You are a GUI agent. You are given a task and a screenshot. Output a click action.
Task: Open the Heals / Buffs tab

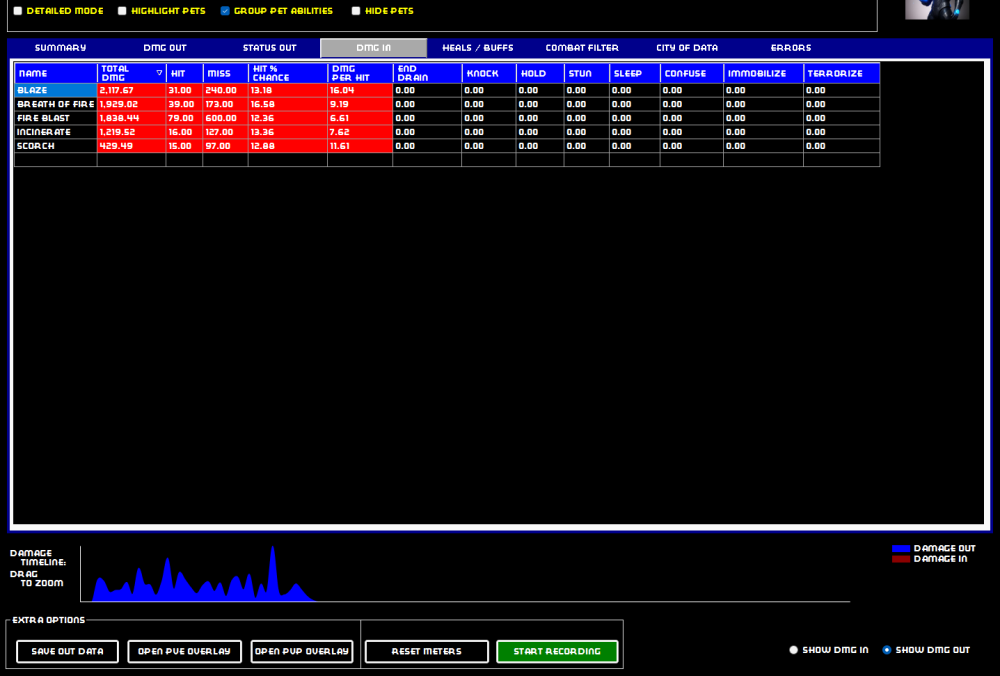pyautogui.click(x=478, y=48)
